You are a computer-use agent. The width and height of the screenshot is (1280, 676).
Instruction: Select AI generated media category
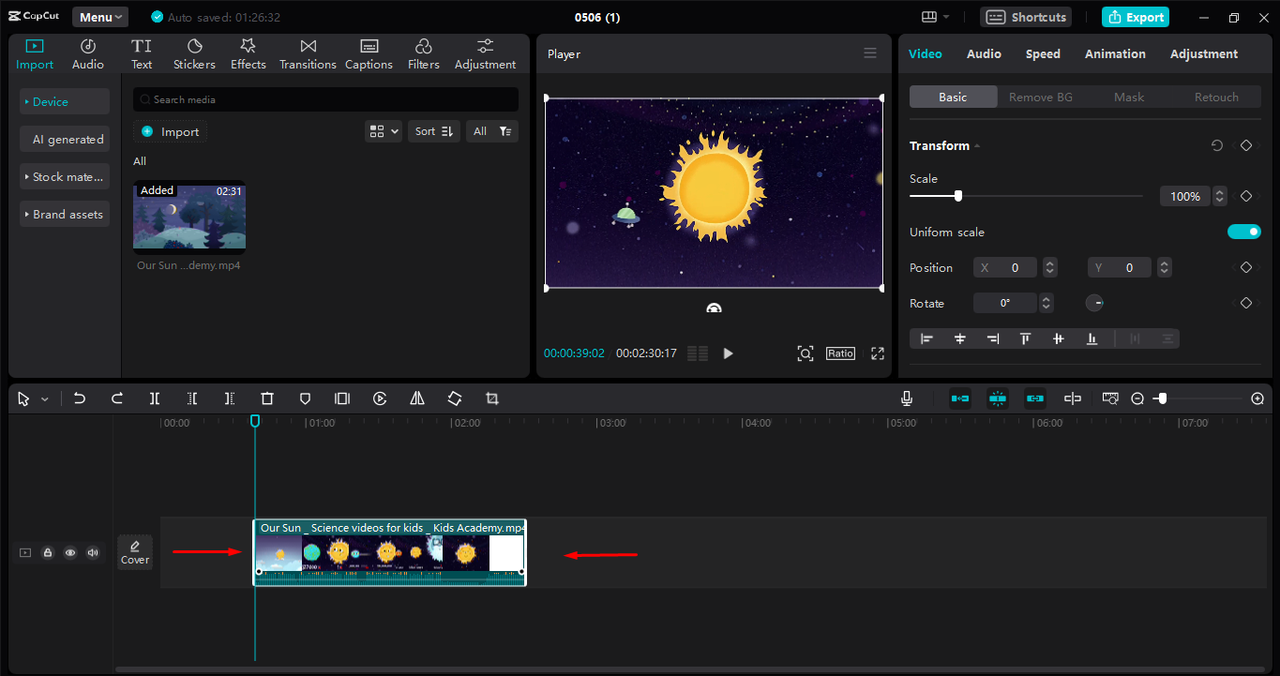[x=65, y=139]
